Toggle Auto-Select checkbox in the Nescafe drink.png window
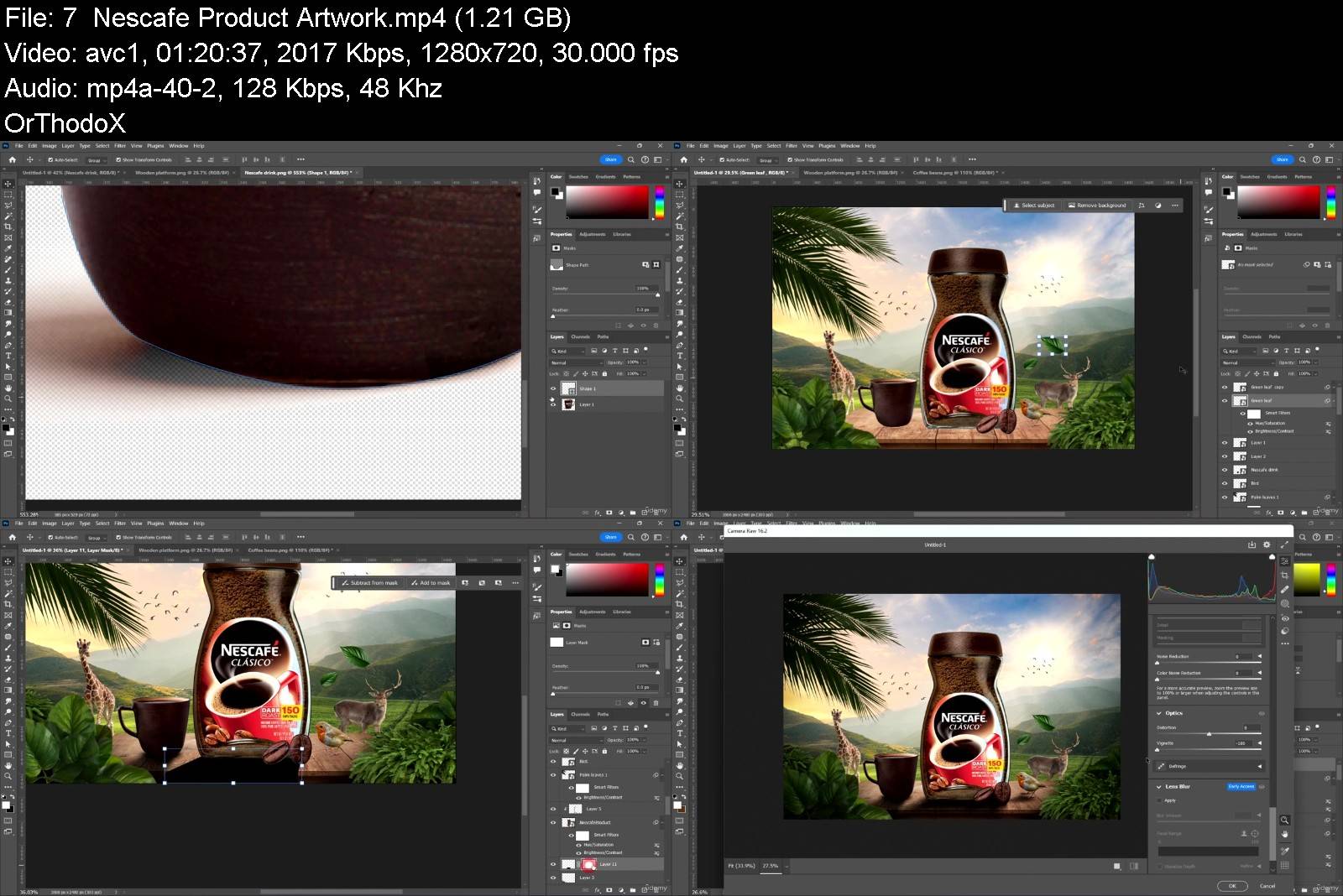1343x896 pixels. pyautogui.click(x=50, y=159)
